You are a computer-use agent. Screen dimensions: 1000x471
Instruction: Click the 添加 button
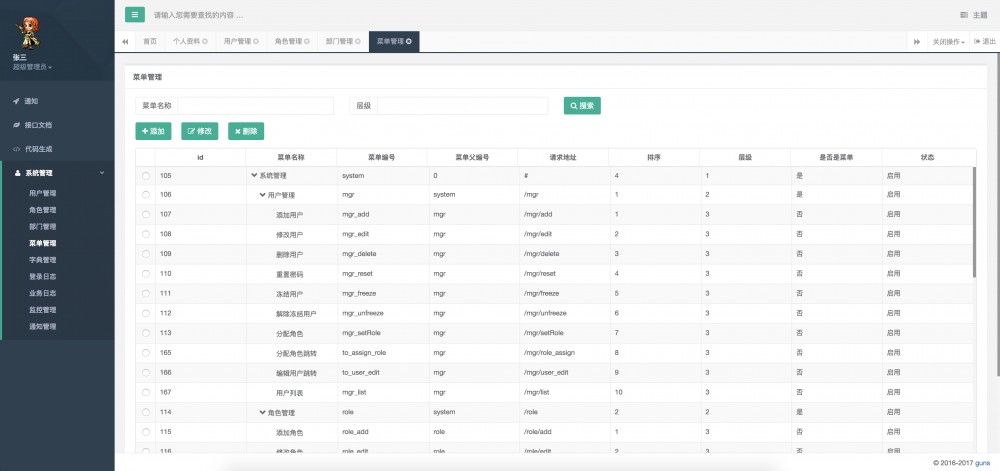click(153, 131)
